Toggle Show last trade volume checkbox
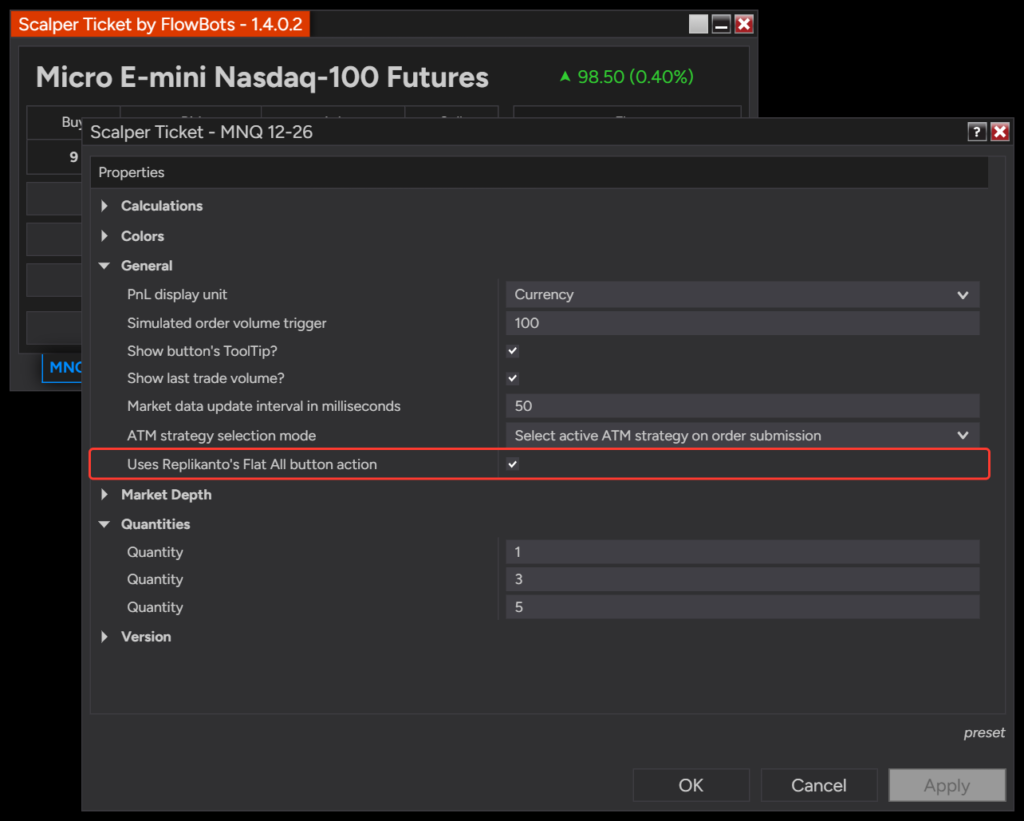Screen dimensions: 1024x821 point(513,378)
